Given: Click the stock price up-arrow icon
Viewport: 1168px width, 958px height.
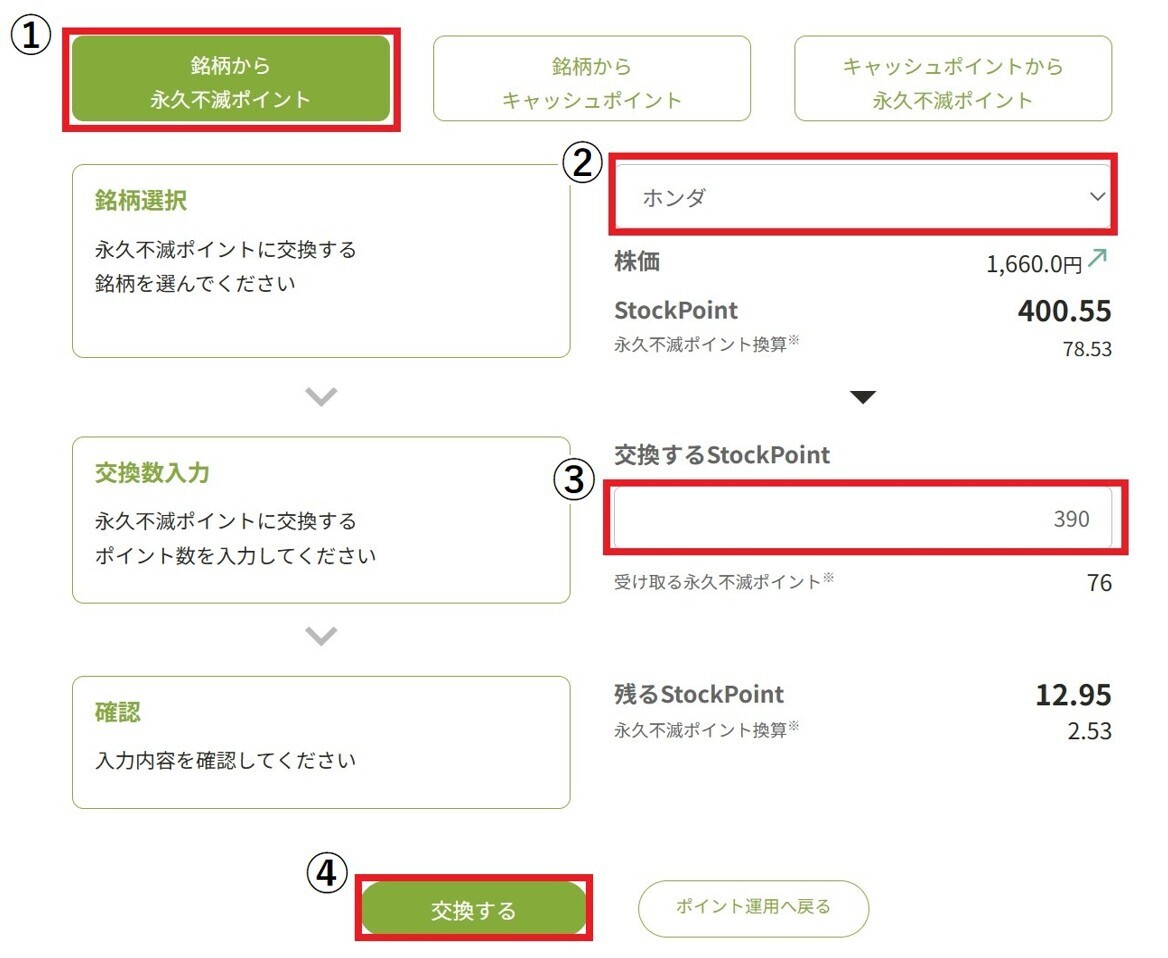Looking at the screenshot, I should (x=1098, y=260).
